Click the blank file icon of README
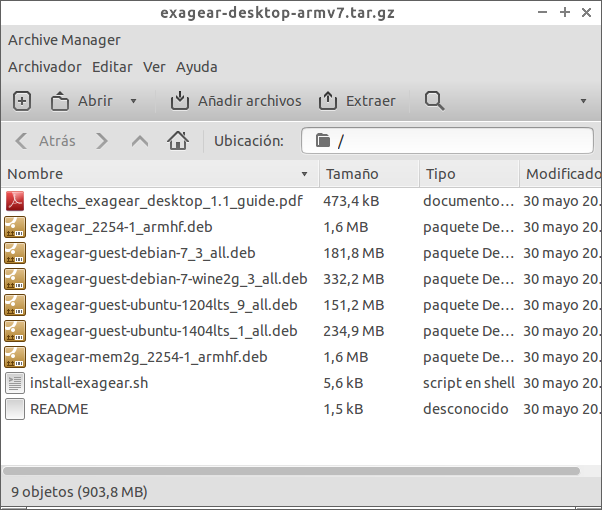This screenshot has width=602, height=510. (x=15, y=409)
